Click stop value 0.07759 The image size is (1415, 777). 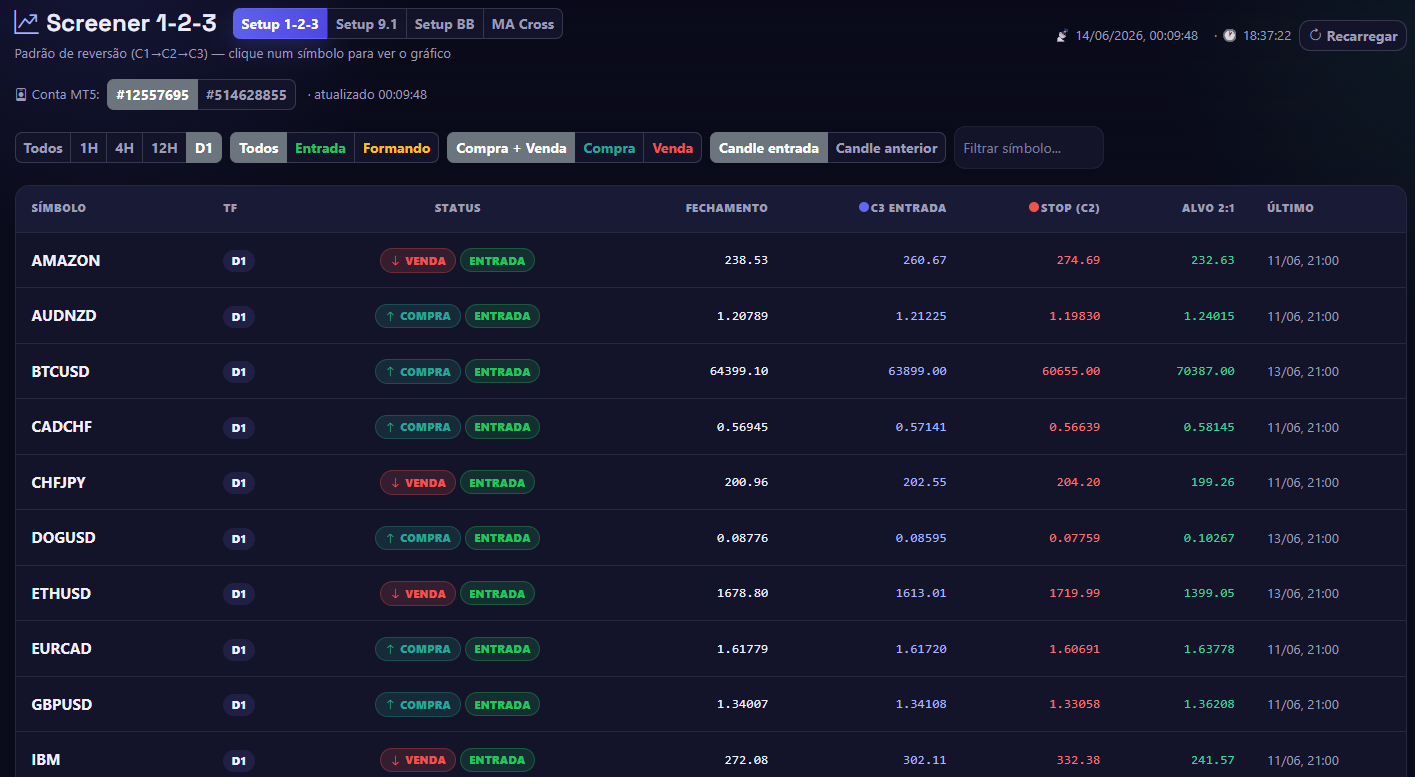tap(1075, 538)
